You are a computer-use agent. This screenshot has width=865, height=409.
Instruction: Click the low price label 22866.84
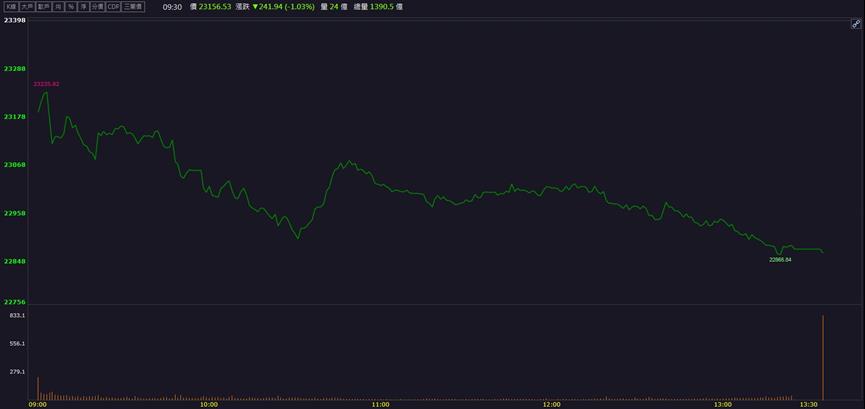pyautogui.click(x=781, y=259)
